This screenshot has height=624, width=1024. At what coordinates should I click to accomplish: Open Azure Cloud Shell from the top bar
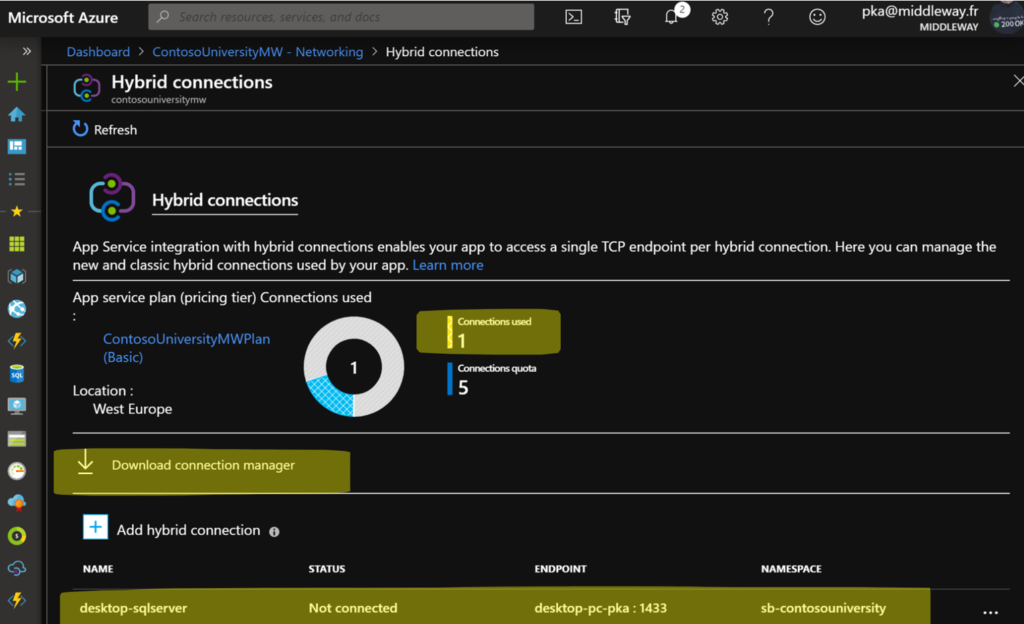(573, 17)
